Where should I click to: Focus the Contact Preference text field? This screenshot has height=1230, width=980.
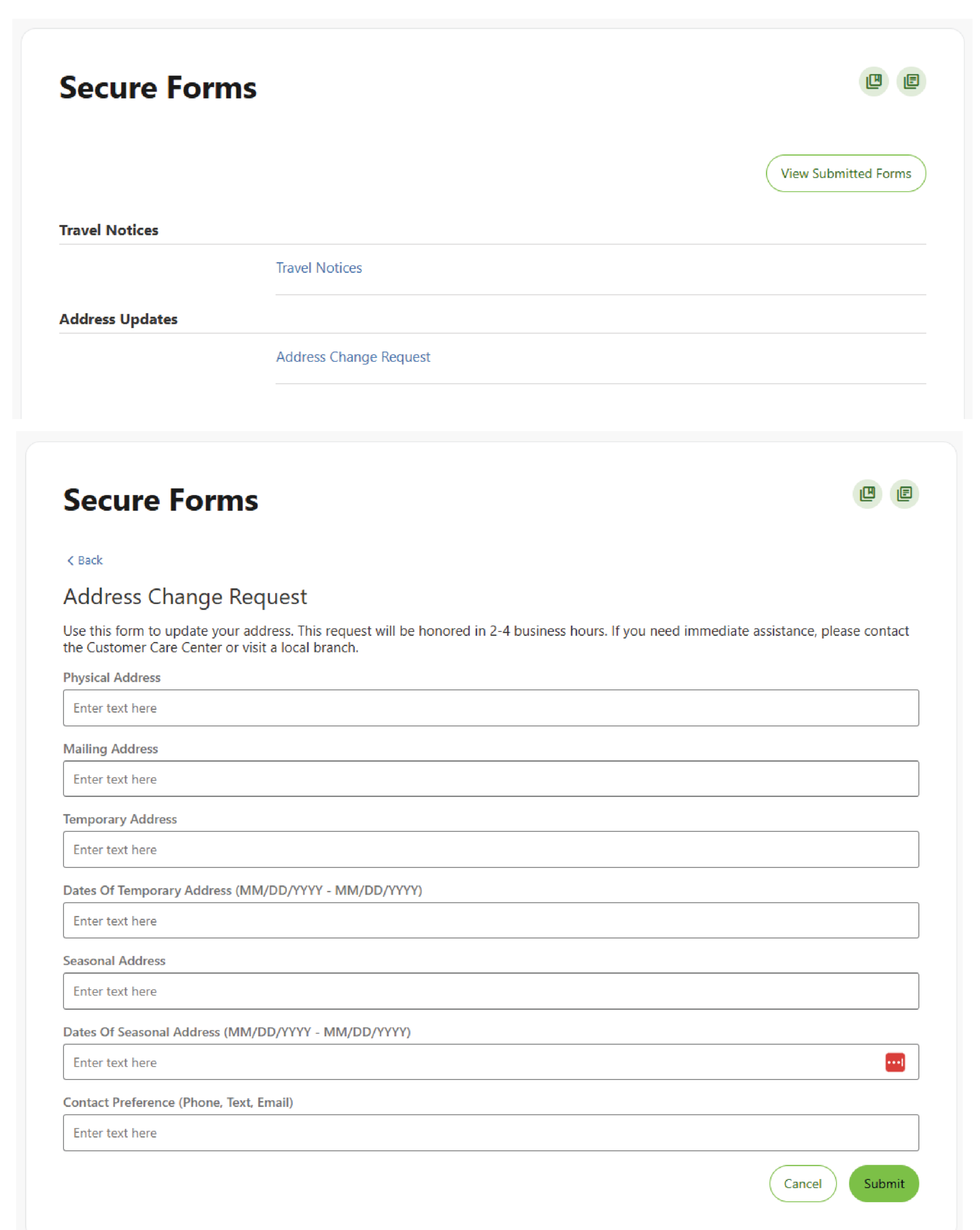pyautogui.click(x=490, y=1132)
